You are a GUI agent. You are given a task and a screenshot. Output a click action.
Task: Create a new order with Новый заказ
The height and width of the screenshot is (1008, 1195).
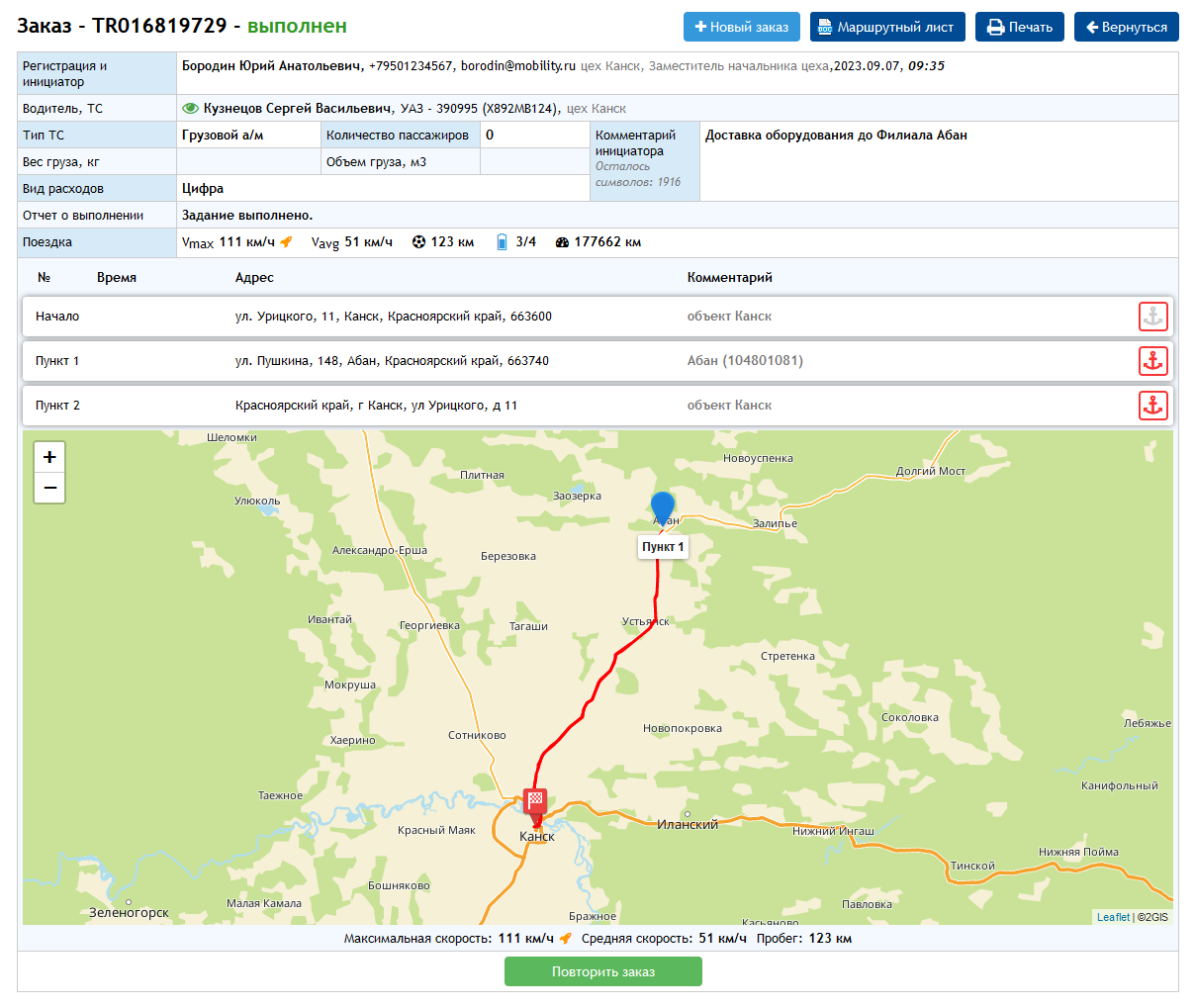[x=741, y=27]
